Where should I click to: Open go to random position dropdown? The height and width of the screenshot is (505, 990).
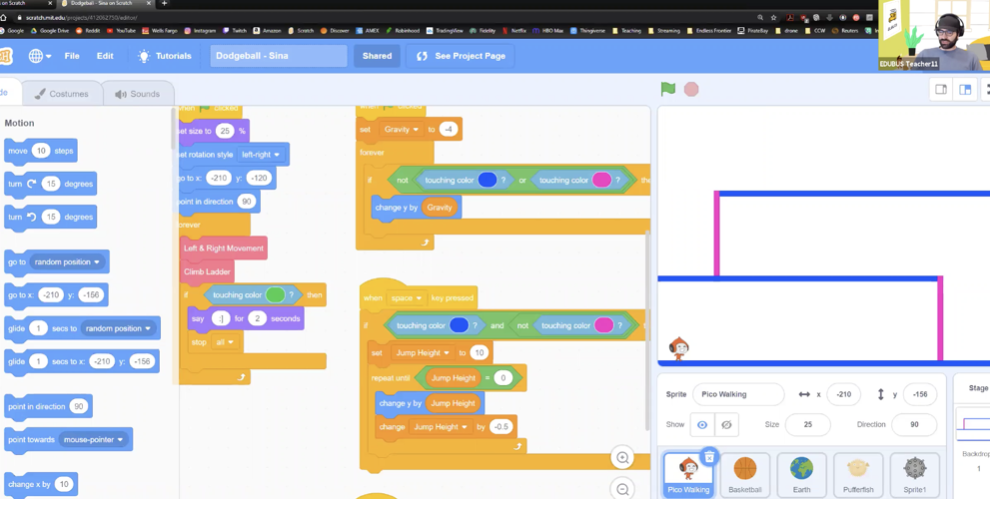coord(67,262)
